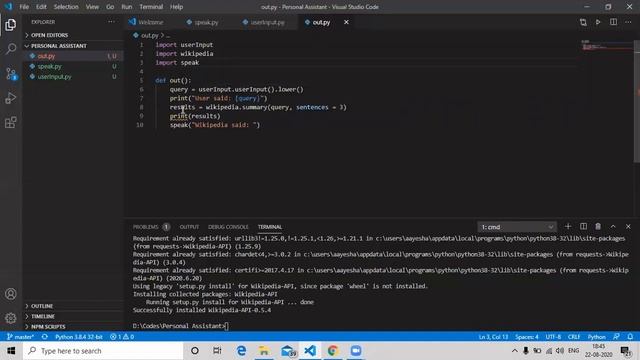Select Python 3.8.4 32-bit interpreter
The width and height of the screenshot is (640, 360).
click(79, 337)
